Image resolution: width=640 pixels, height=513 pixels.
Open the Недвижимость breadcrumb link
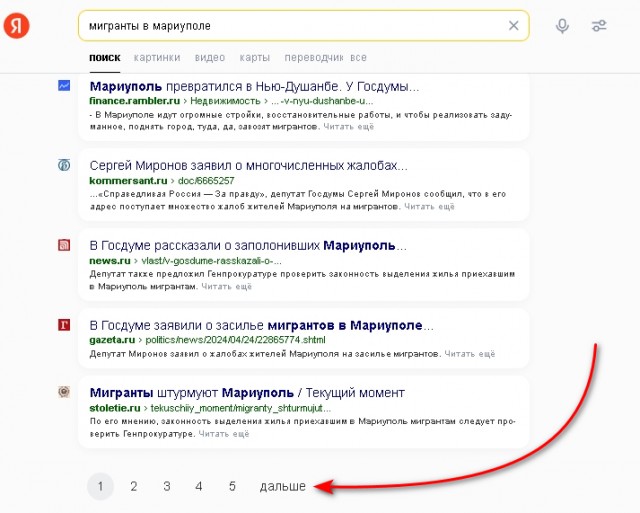[x=225, y=101]
